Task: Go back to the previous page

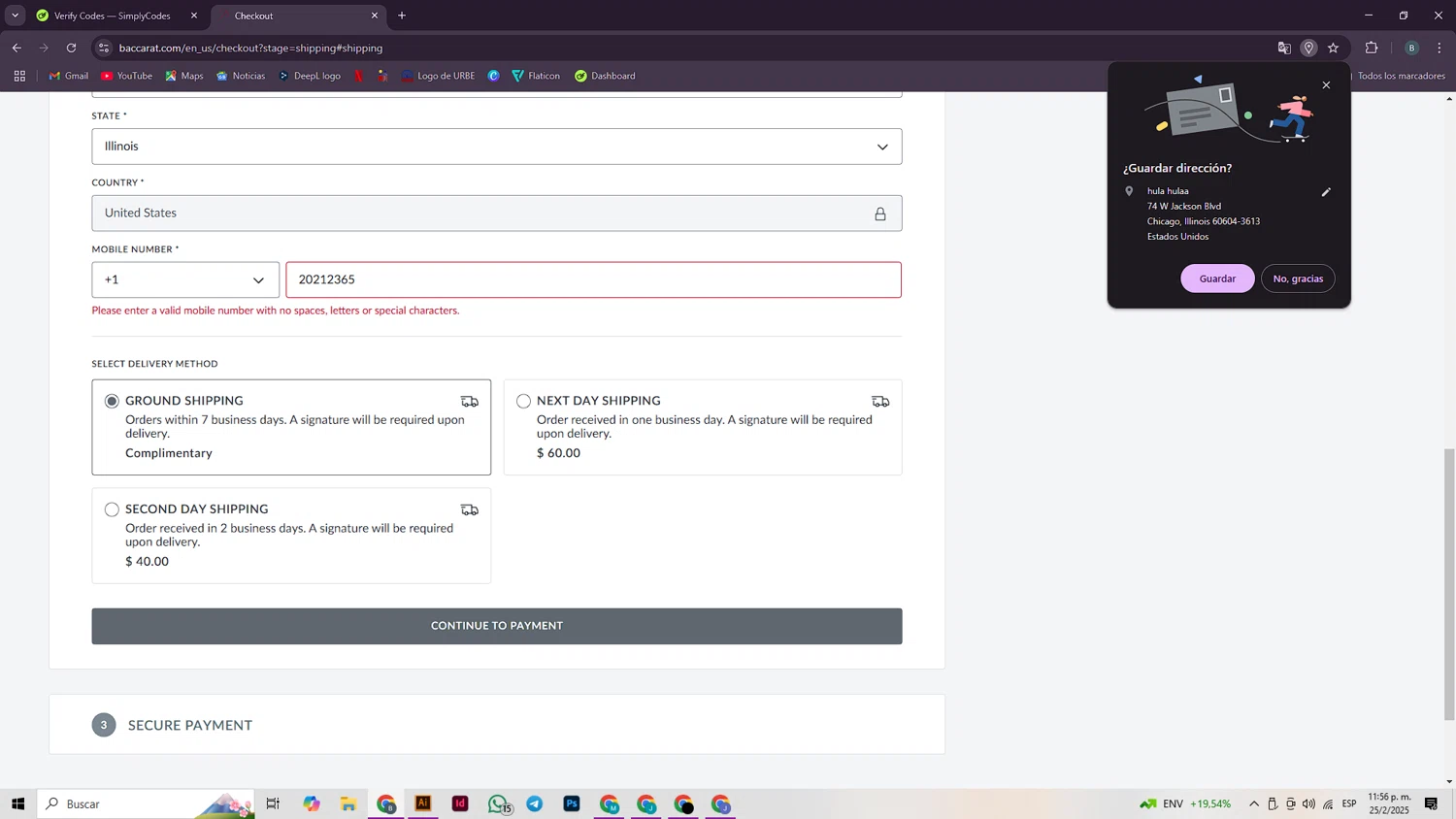Action: [17, 48]
